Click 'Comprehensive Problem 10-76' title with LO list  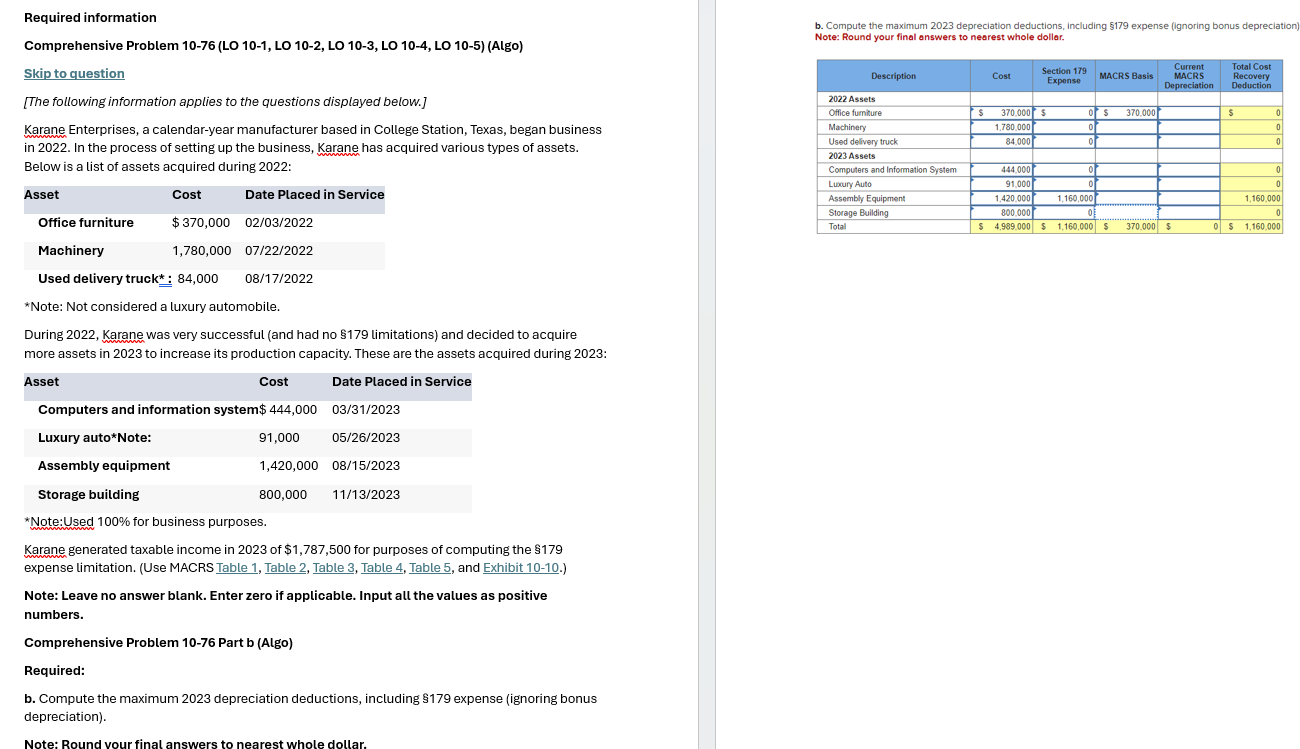273,46
